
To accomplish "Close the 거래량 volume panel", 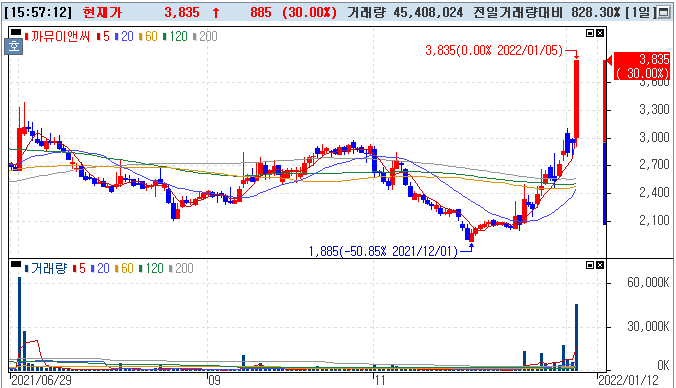I will (600, 265).
